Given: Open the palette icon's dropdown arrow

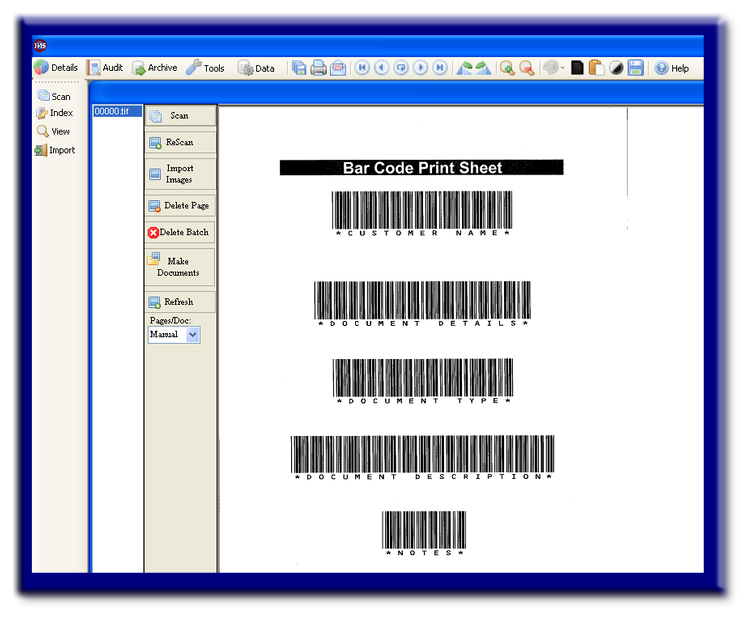Looking at the screenshot, I should click(x=562, y=68).
